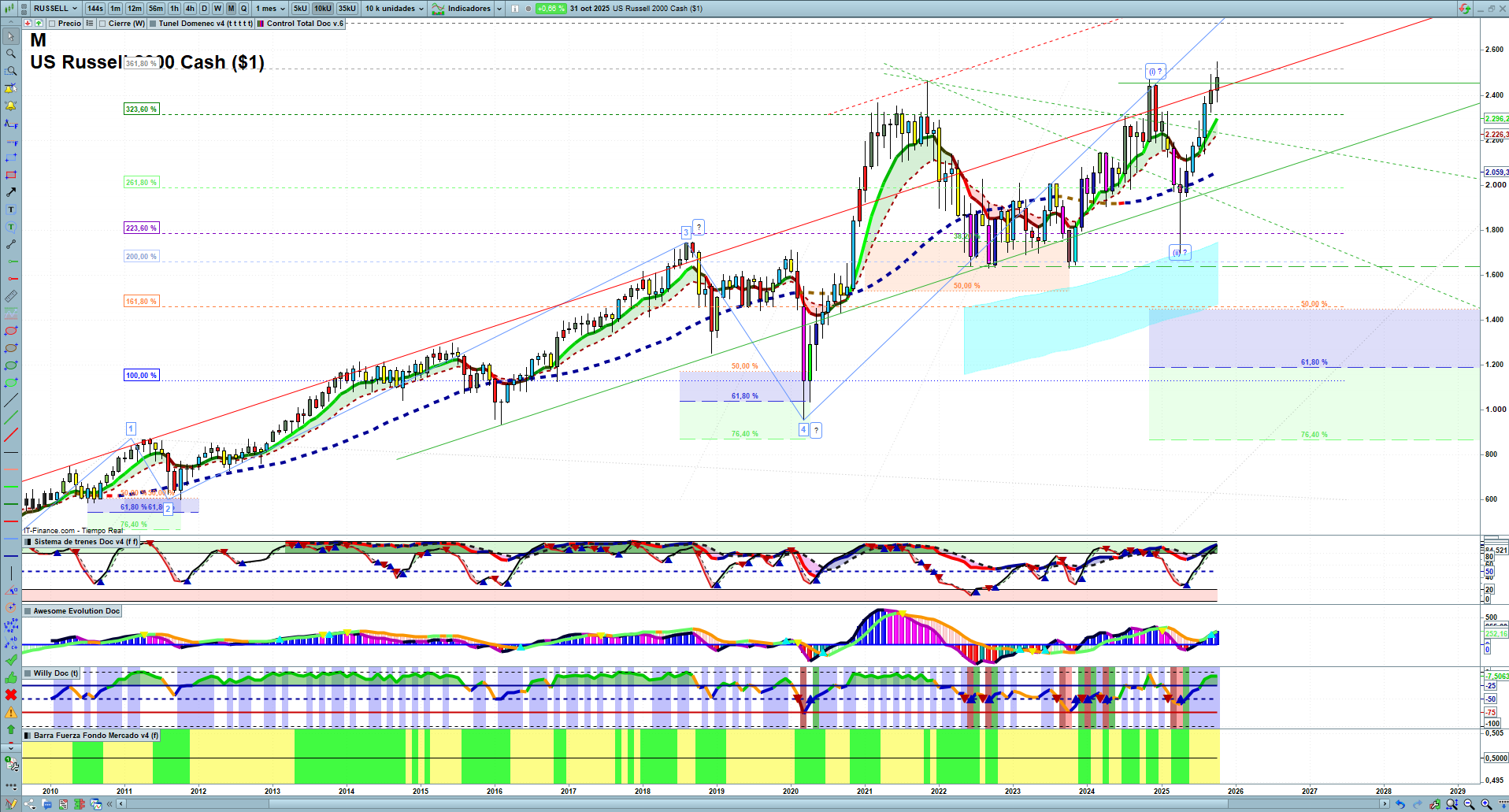Viewport: 1509px width, 812px height.
Task: Toggle Willy Doc panel visibility box
Action: pos(28,673)
